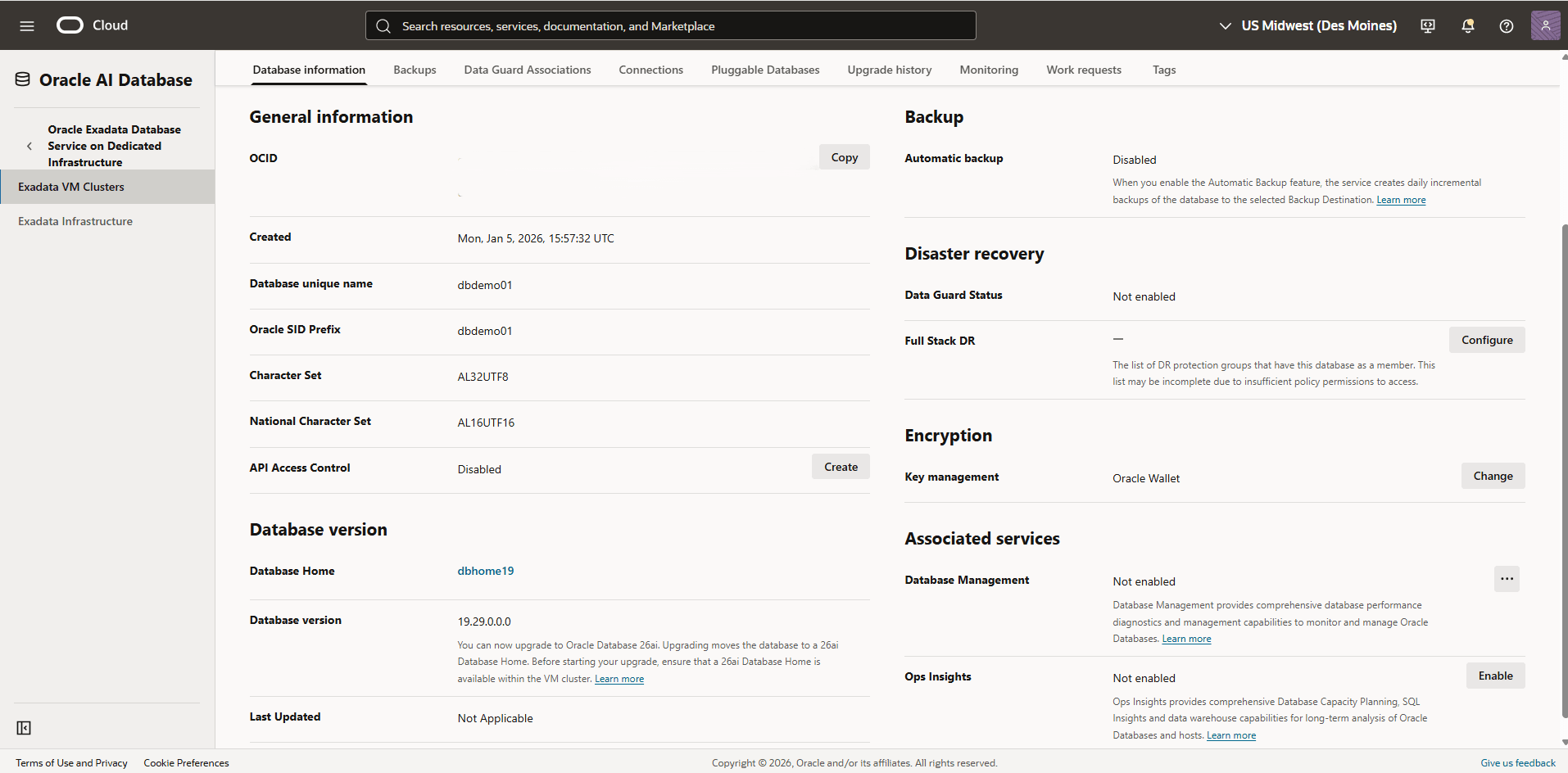Open the navigation hamburger menu
The image size is (1568, 773).
coord(27,25)
